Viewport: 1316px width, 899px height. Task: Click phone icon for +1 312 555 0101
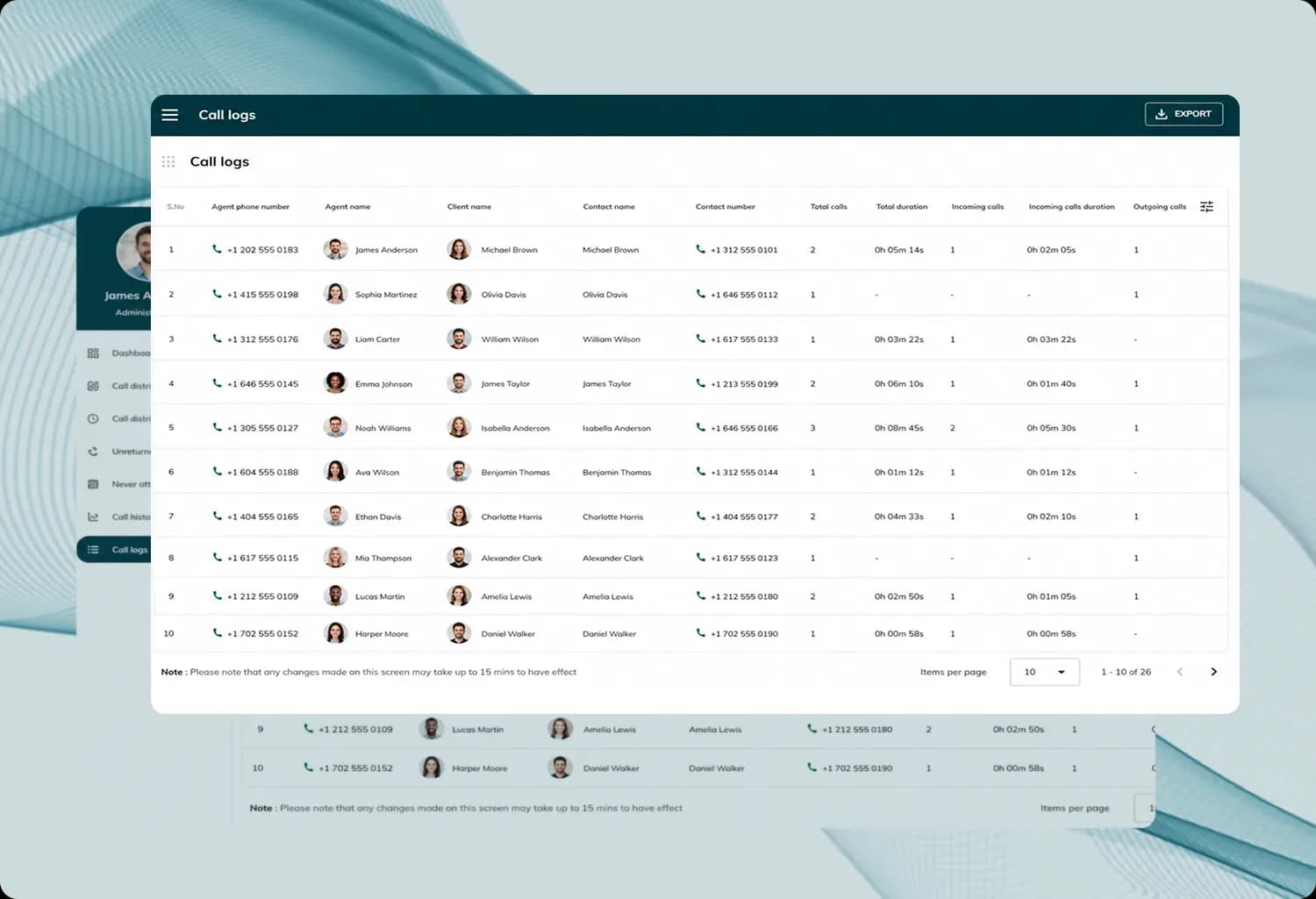click(700, 249)
